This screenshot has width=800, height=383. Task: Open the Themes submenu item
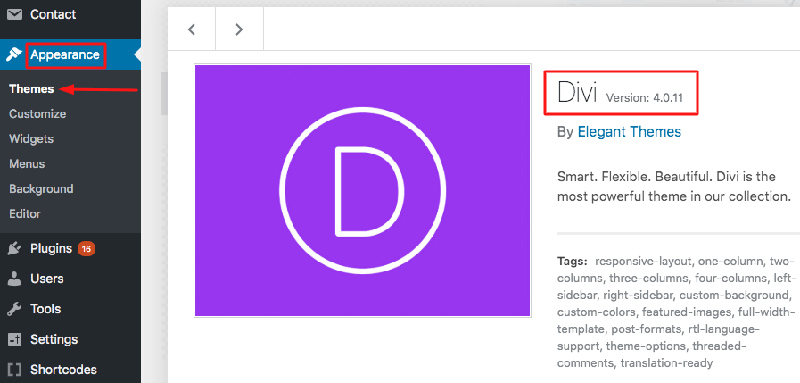(32, 89)
